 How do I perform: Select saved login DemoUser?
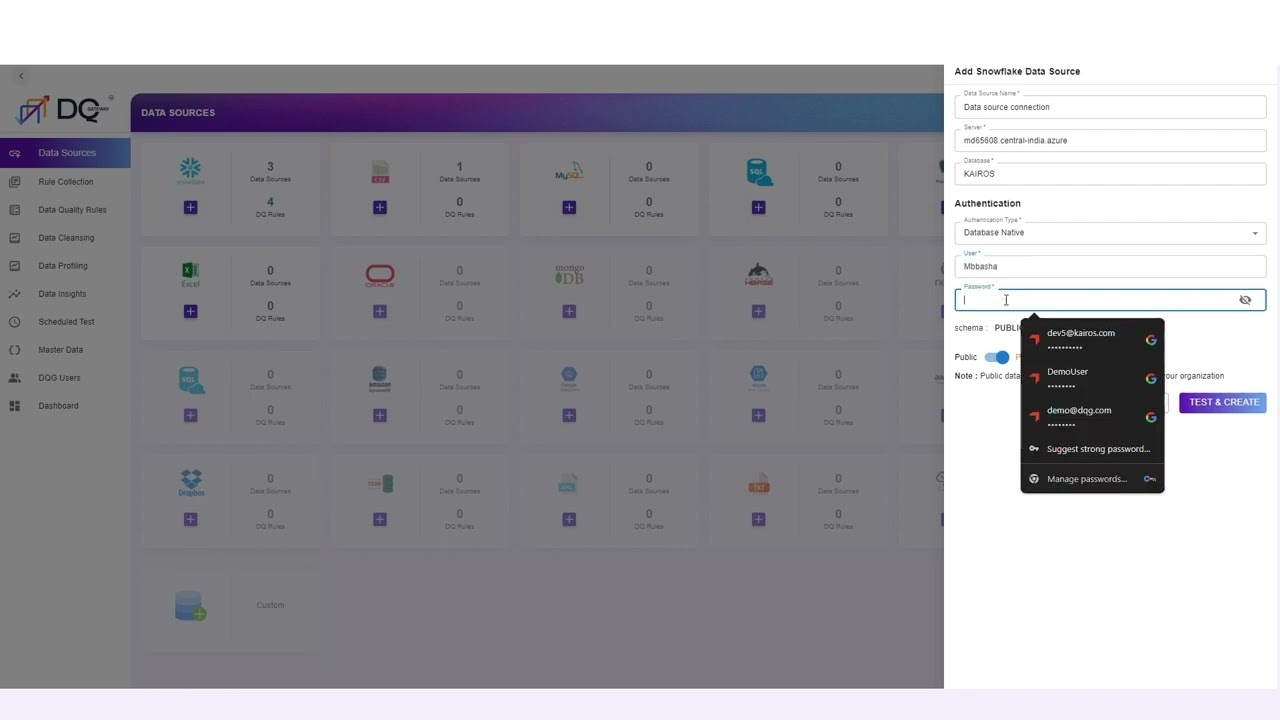[x=1092, y=378]
